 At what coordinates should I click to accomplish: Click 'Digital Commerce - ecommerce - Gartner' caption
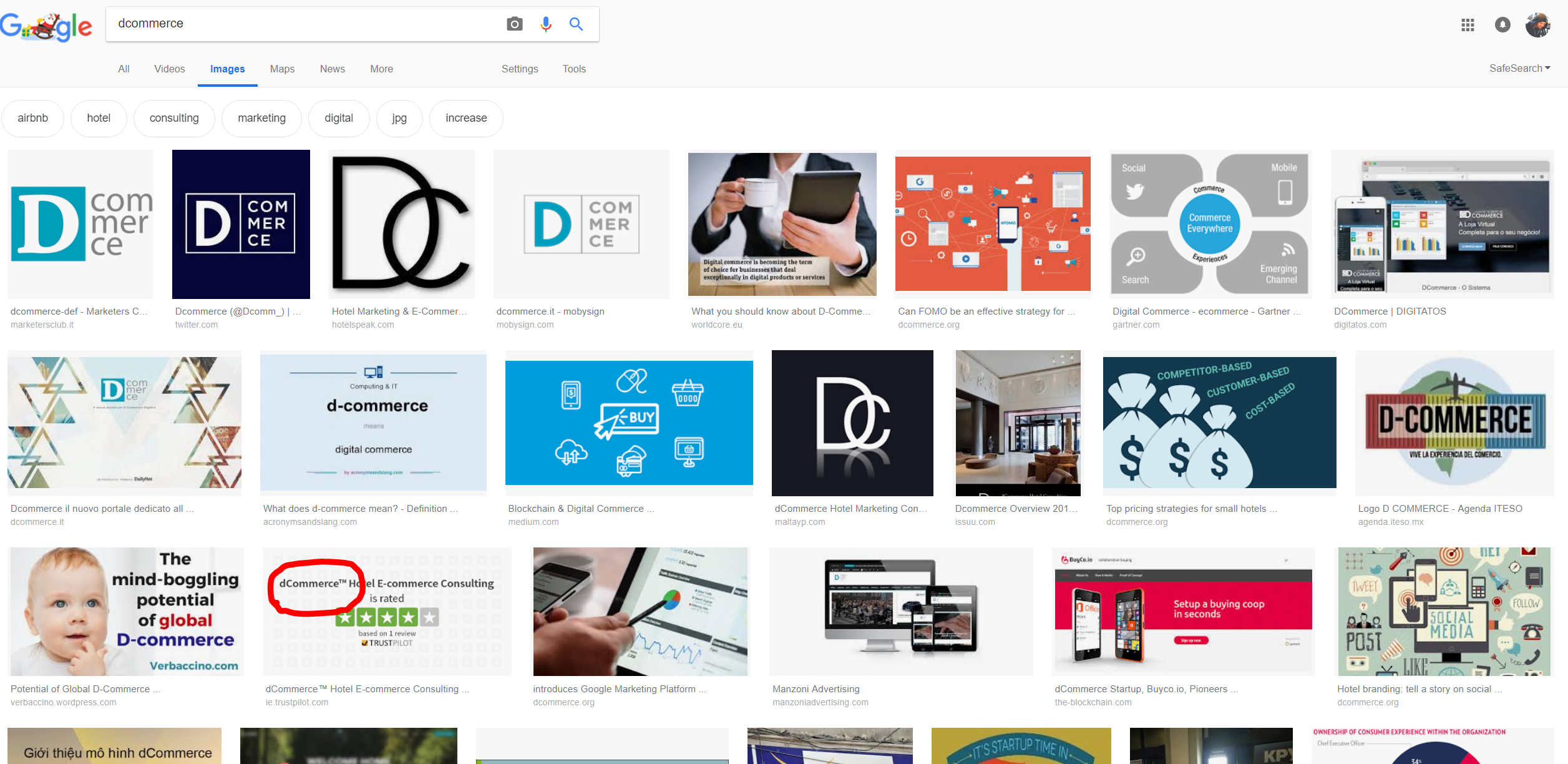[x=1206, y=311]
